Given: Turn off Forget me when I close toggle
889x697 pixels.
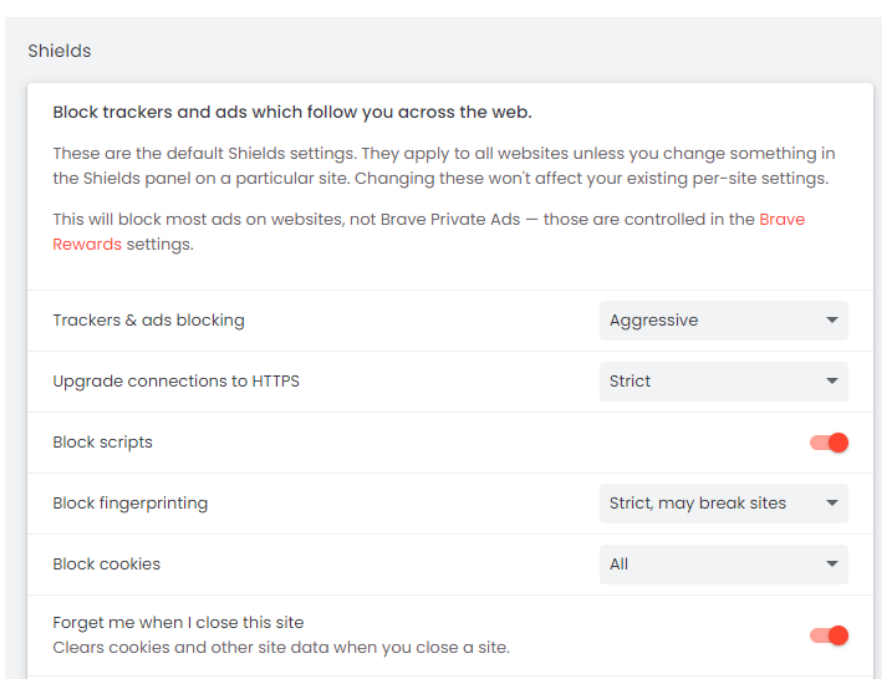Looking at the screenshot, I should pos(829,635).
